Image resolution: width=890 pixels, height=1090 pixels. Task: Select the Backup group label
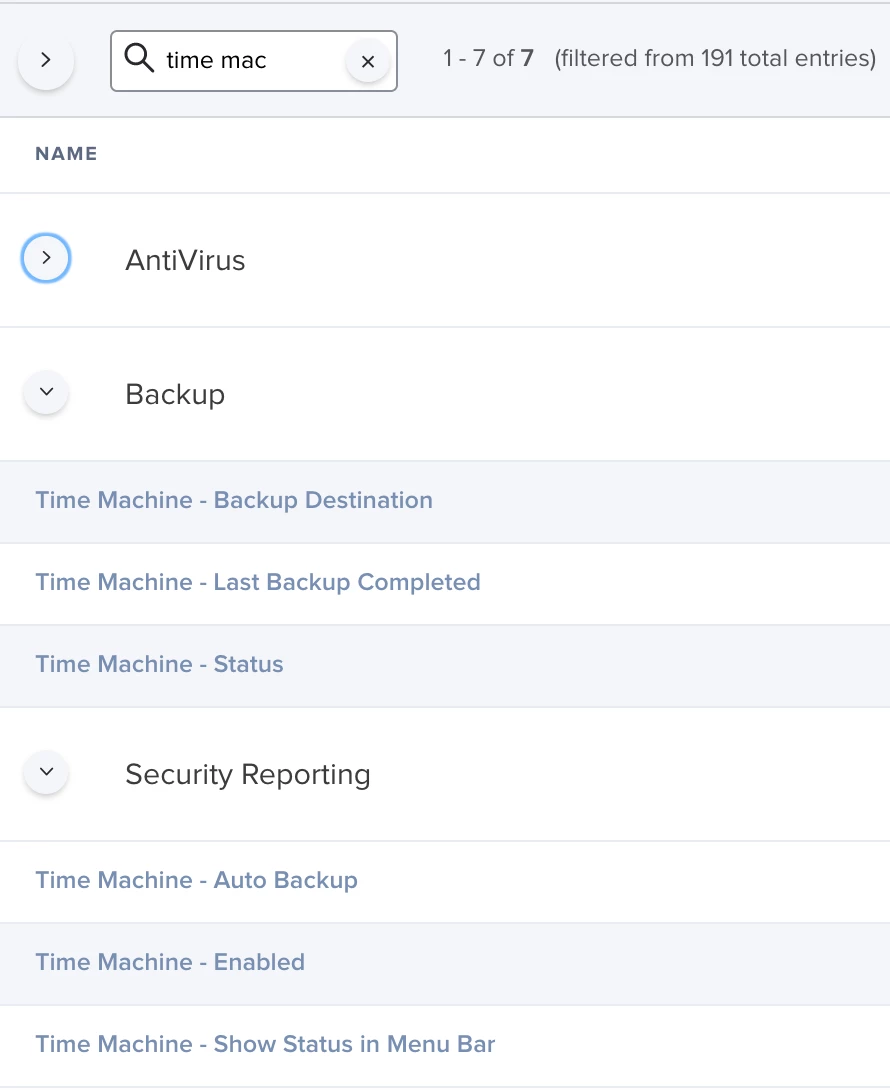tap(175, 395)
